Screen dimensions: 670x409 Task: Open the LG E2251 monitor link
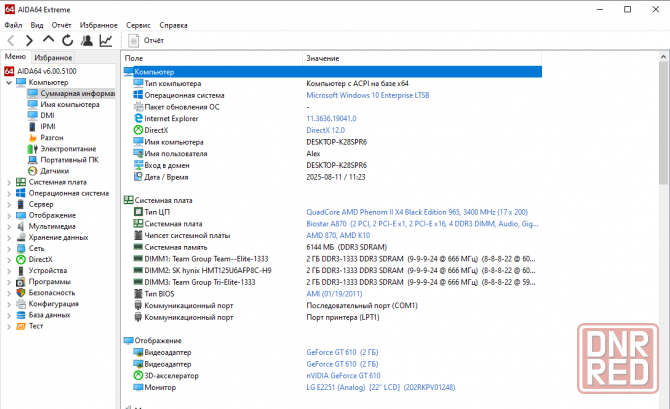pos(380,387)
